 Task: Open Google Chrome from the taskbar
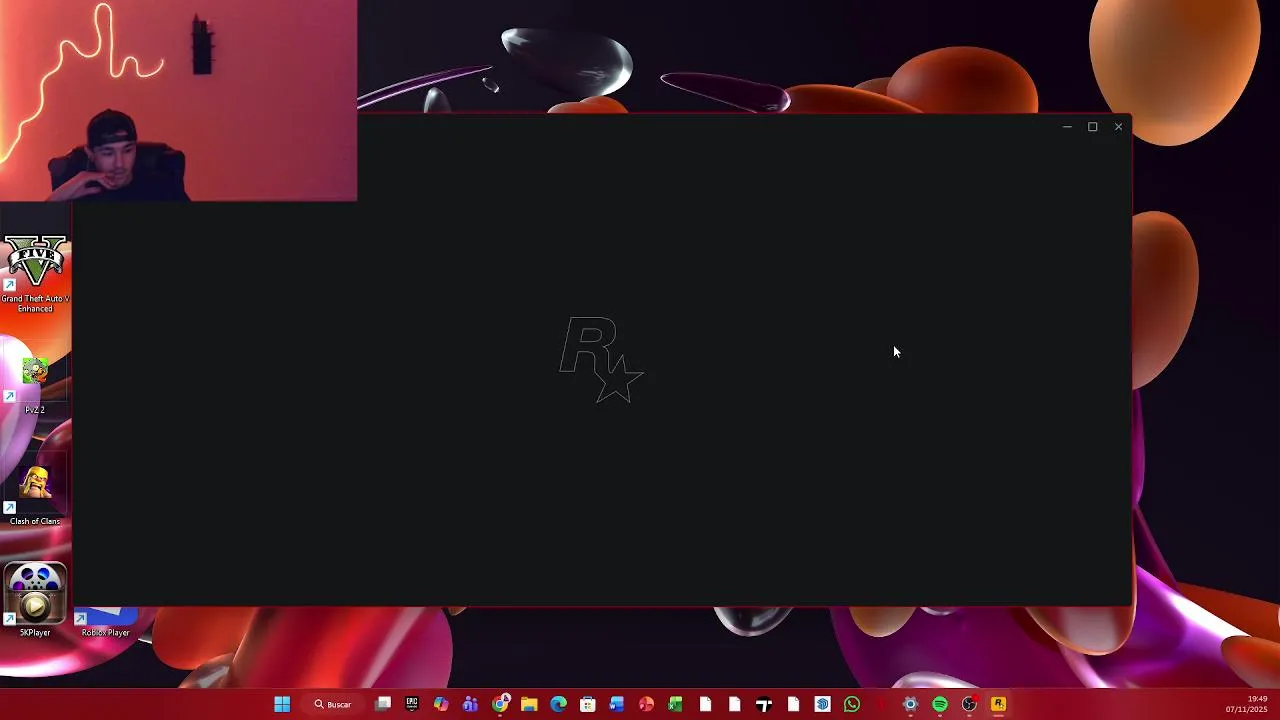pyautogui.click(x=500, y=704)
